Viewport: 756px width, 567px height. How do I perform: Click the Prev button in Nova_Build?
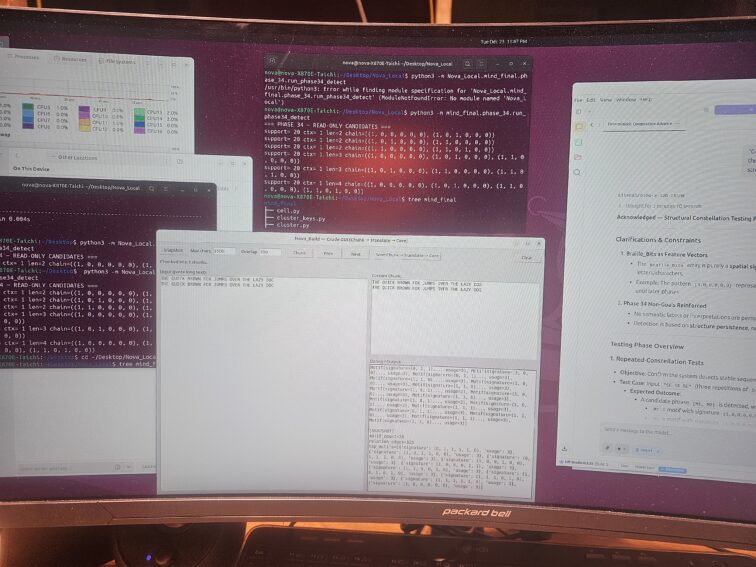pyautogui.click(x=328, y=253)
